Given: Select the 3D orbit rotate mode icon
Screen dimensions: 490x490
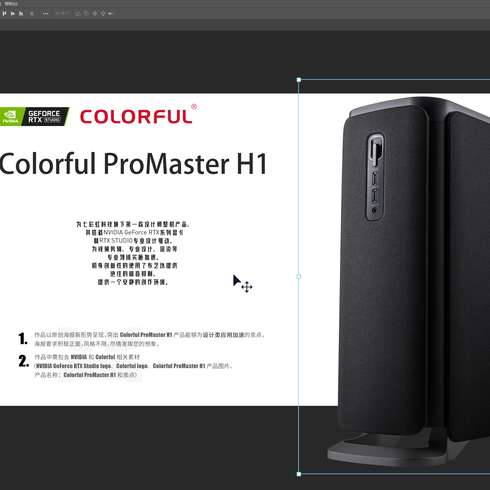Looking at the screenshot, I should 78,14.
